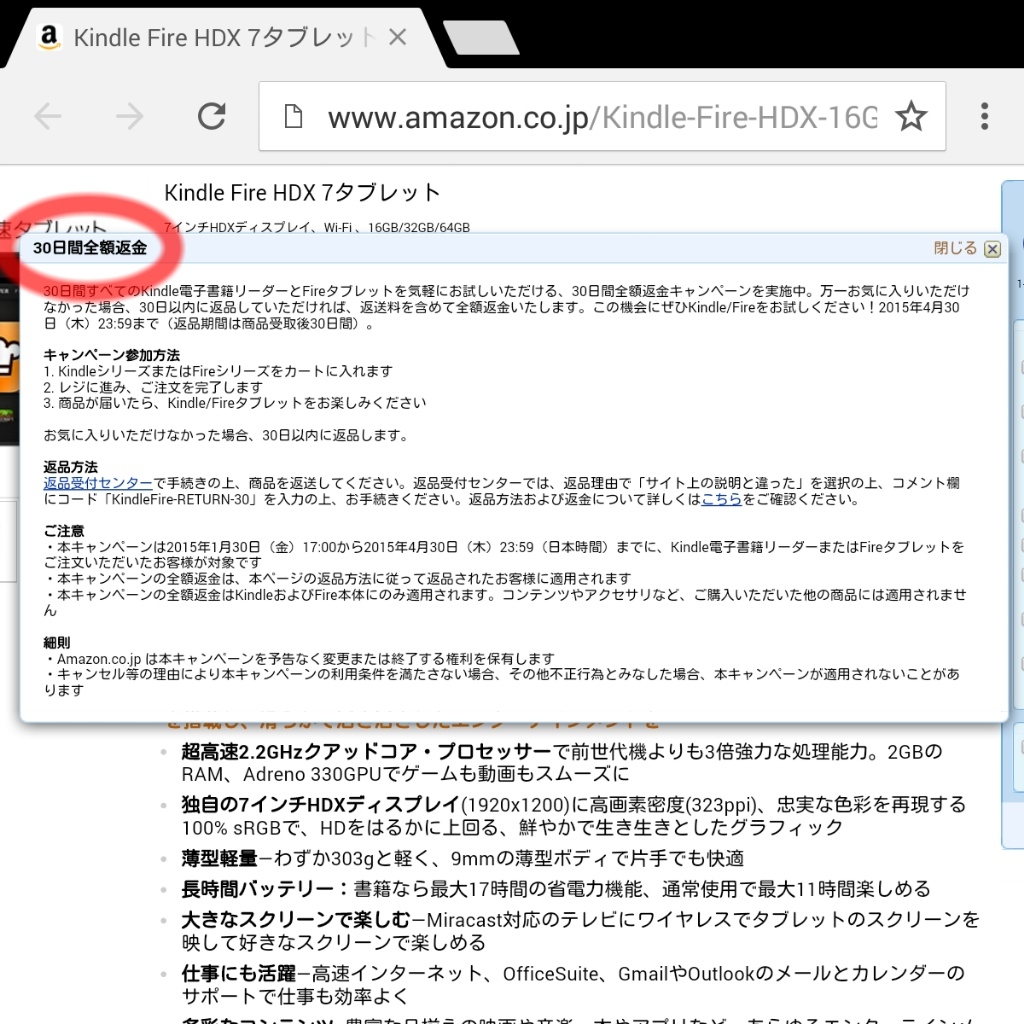The height and width of the screenshot is (1024, 1024).
Task: Go back with the browser back arrow
Action: coord(48,117)
